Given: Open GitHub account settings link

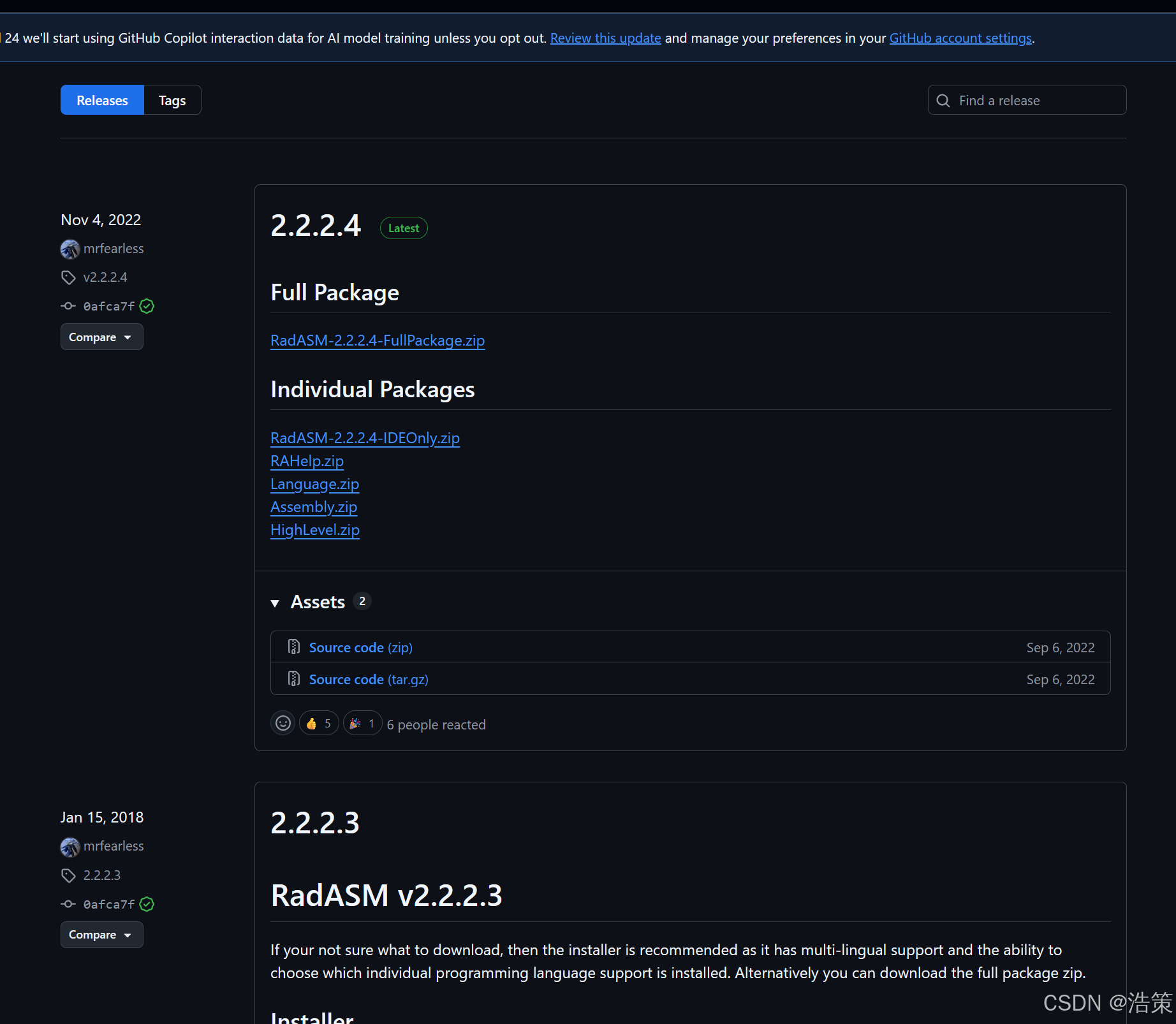Looking at the screenshot, I should (960, 38).
